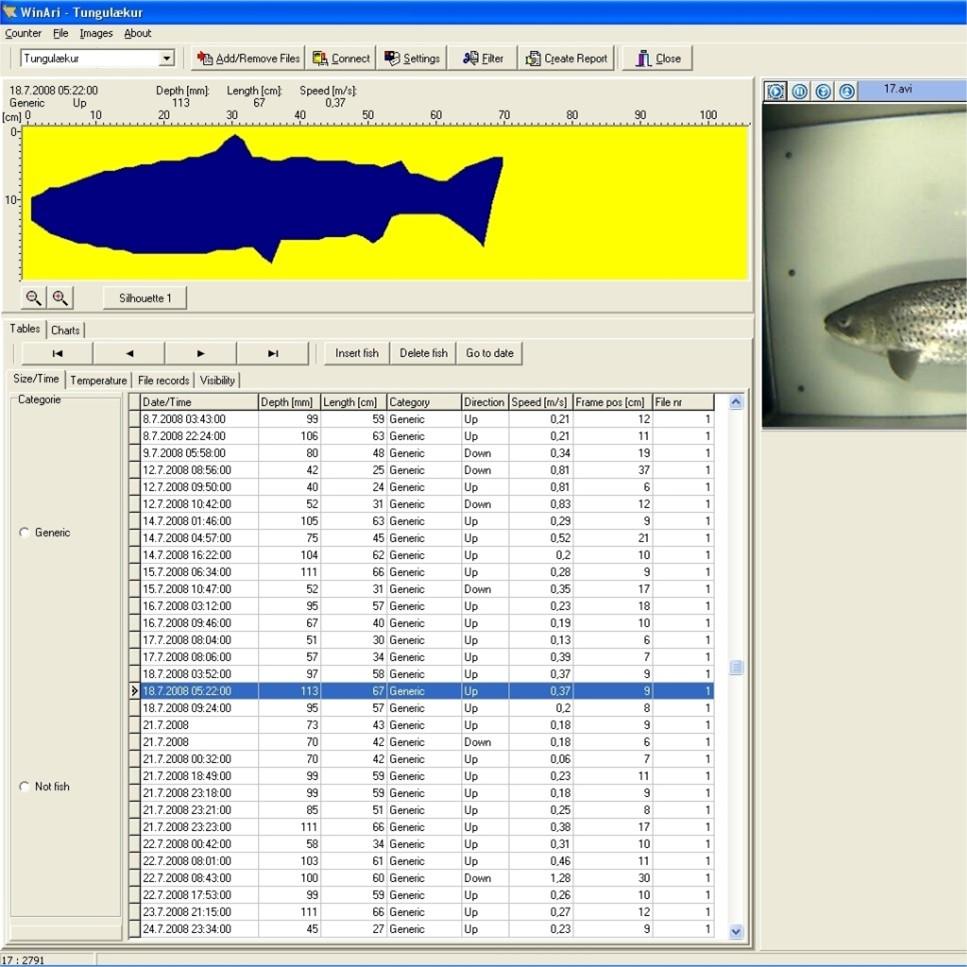Pause the 17.avi video
The image size is (967, 967).
(800, 91)
